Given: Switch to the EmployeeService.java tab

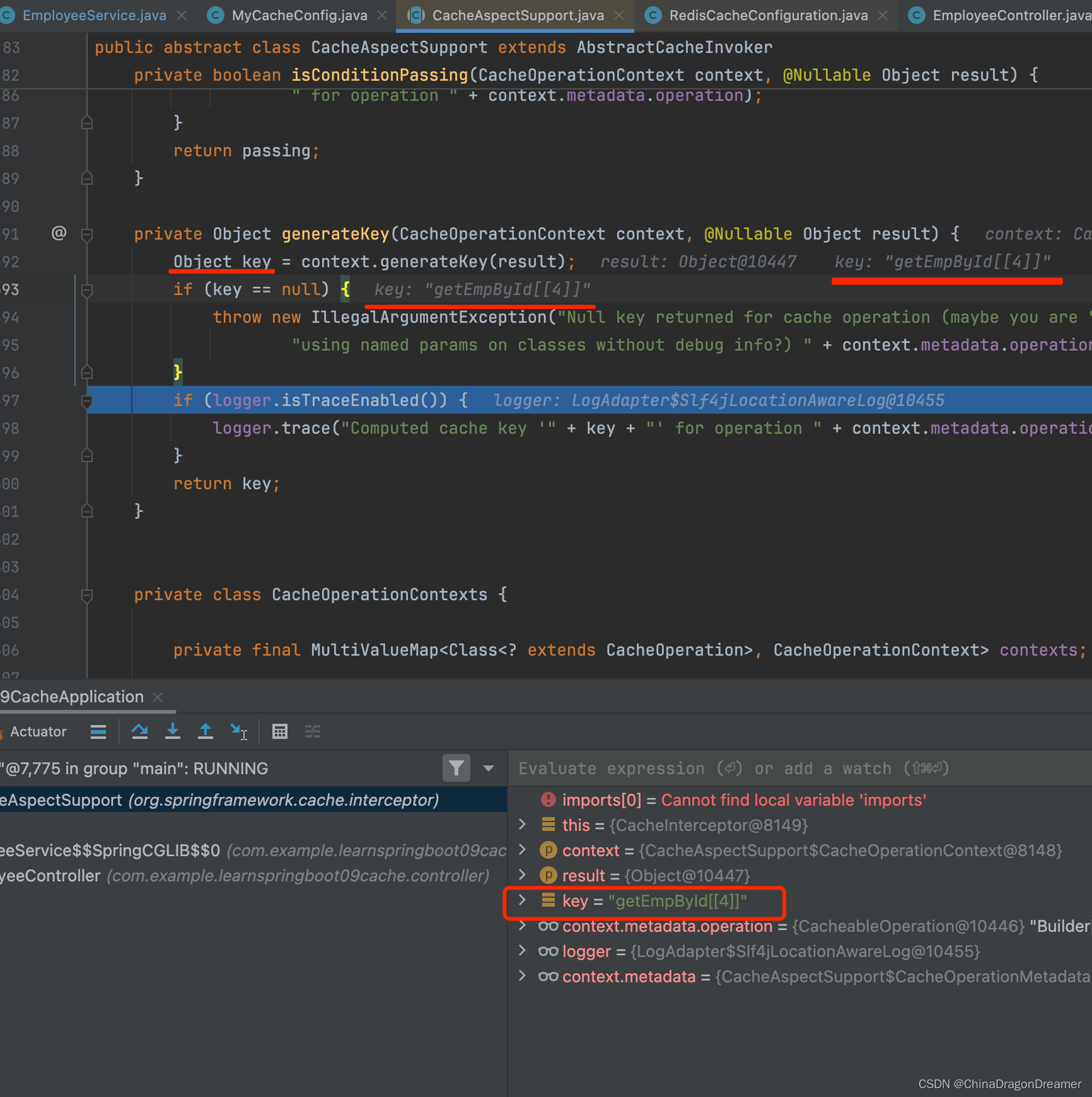Looking at the screenshot, I should 95,15.
